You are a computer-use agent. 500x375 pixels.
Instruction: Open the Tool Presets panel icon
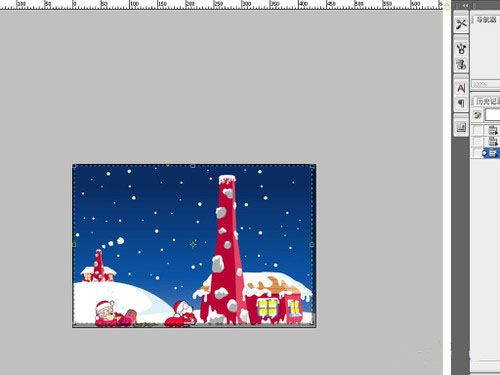[x=461, y=24]
